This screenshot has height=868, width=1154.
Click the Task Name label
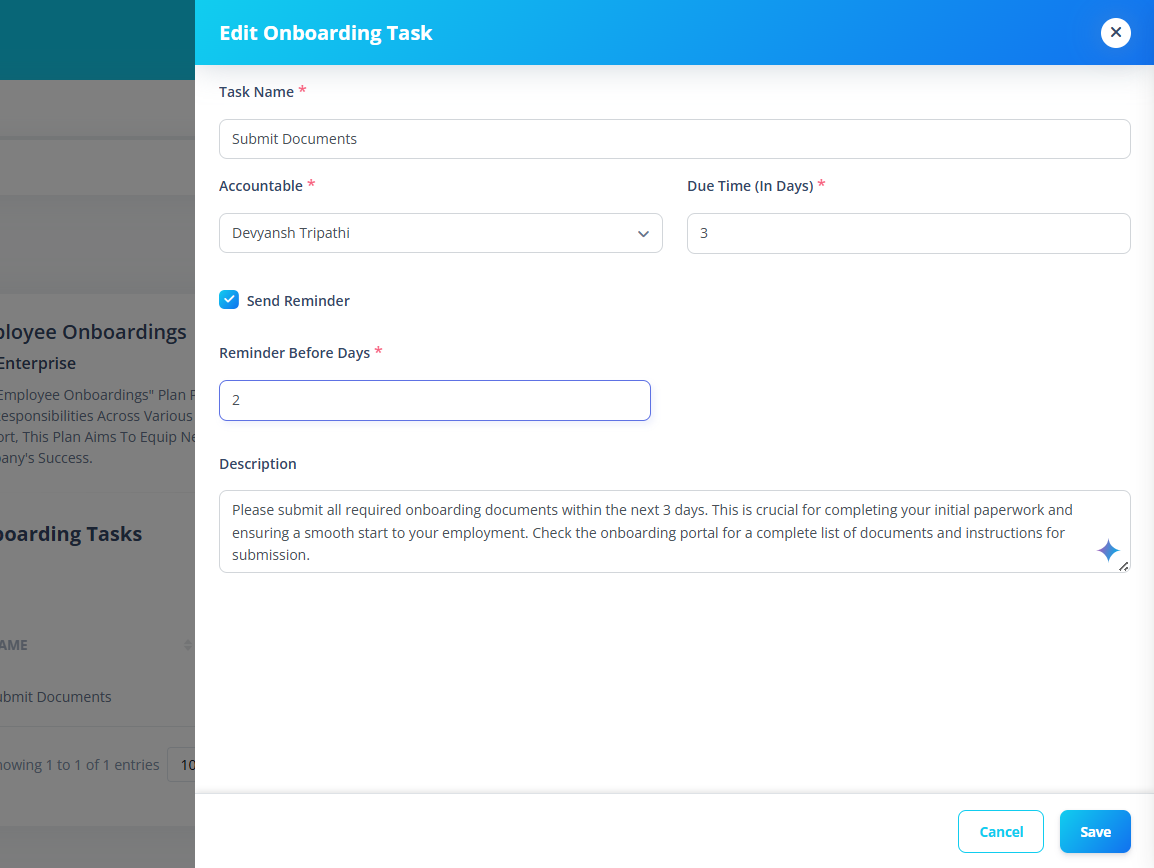click(x=256, y=92)
